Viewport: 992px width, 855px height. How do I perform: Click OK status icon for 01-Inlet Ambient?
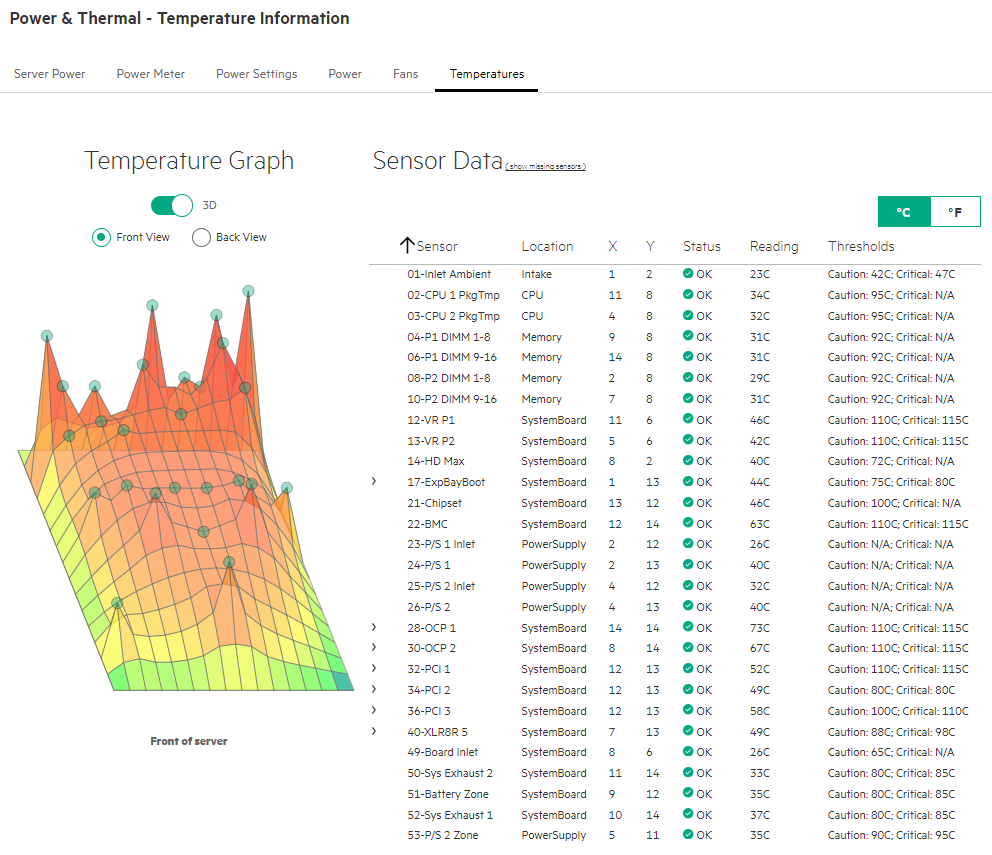pos(688,273)
